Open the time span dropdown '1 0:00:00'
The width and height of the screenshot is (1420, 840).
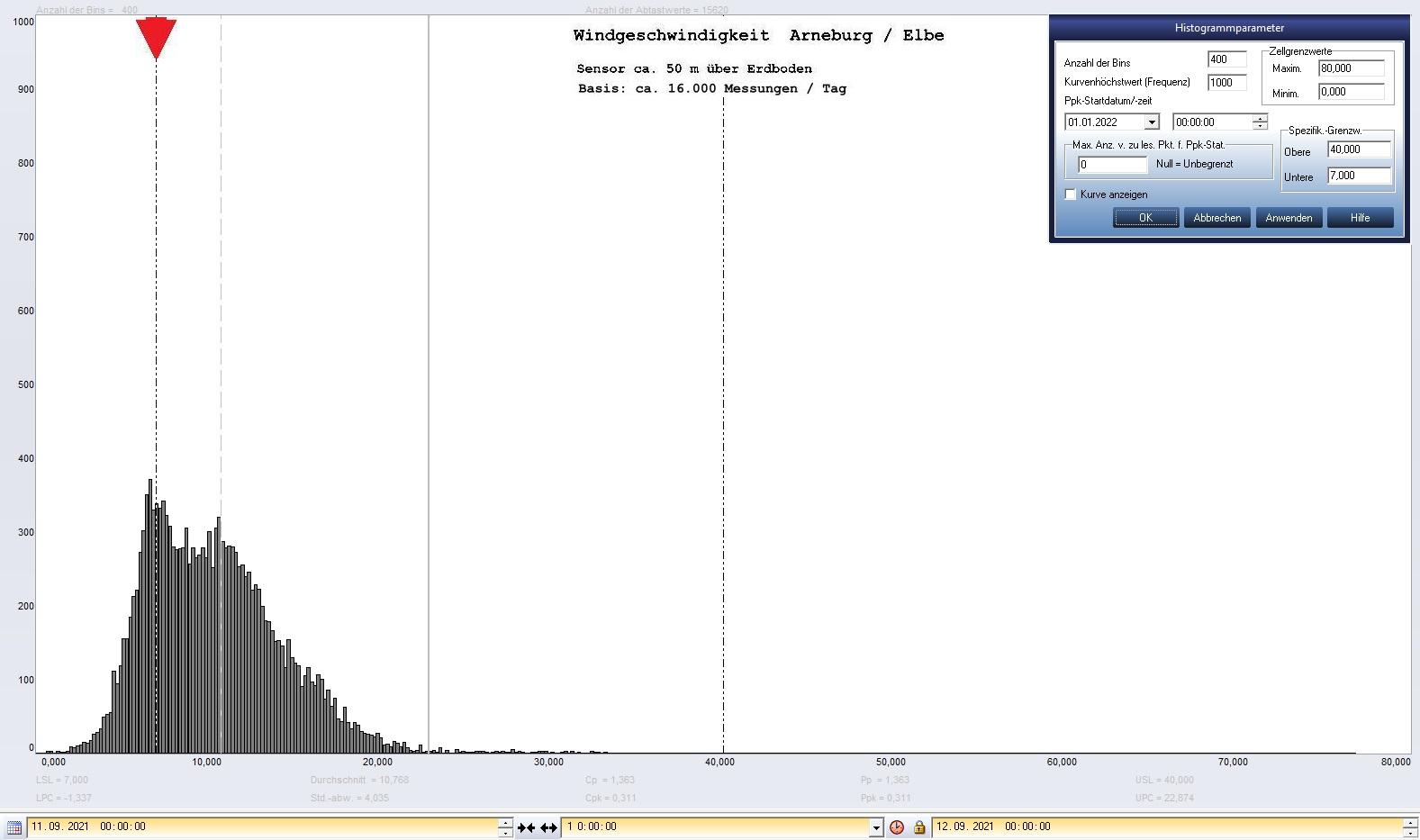pos(875,827)
